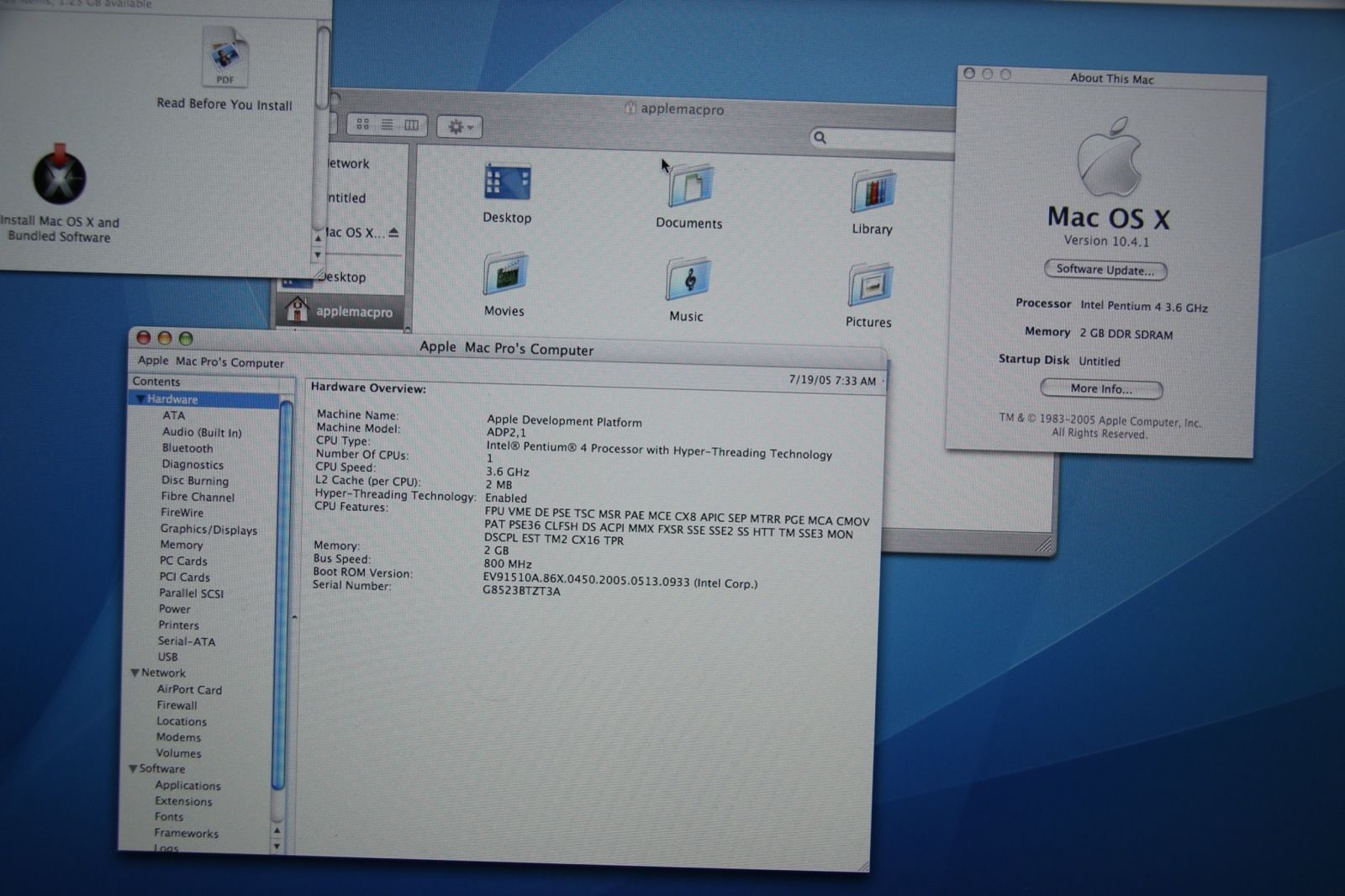Select Serial-ATA item
1345x896 pixels.
click(x=187, y=641)
